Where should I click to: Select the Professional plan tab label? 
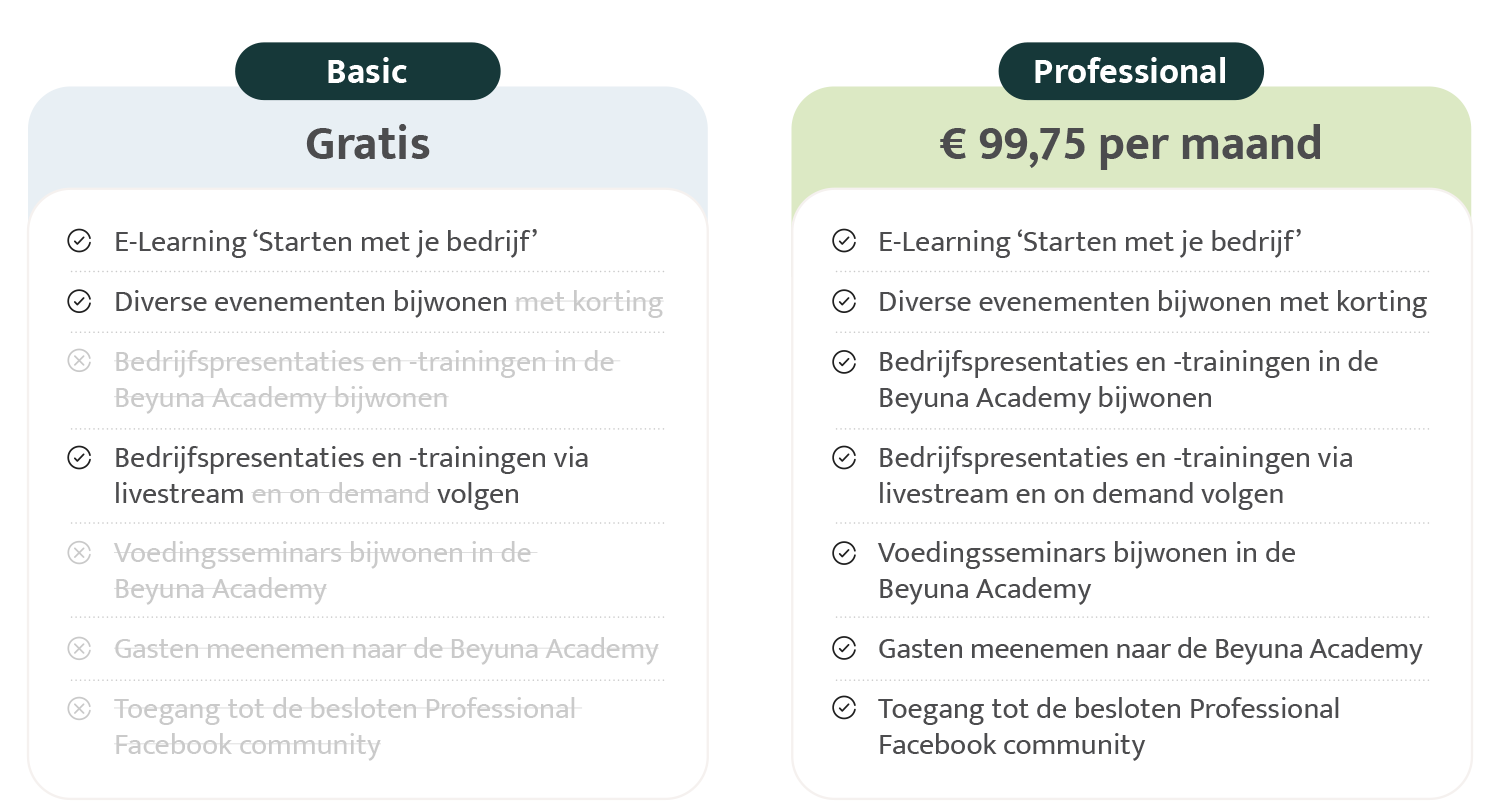tap(1130, 71)
